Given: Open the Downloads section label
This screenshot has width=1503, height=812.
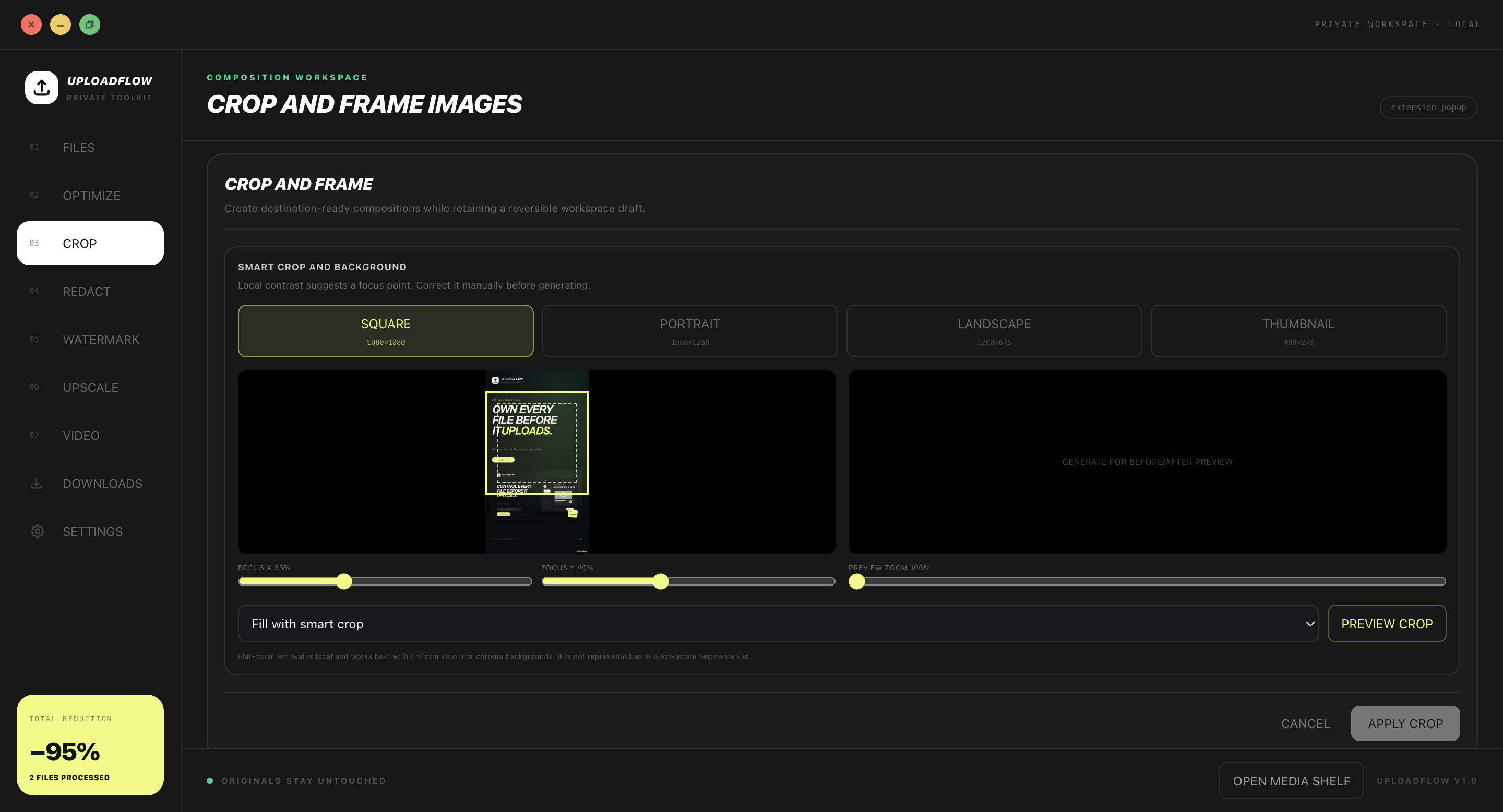Looking at the screenshot, I should pyautogui.click(x=103, y=484).
